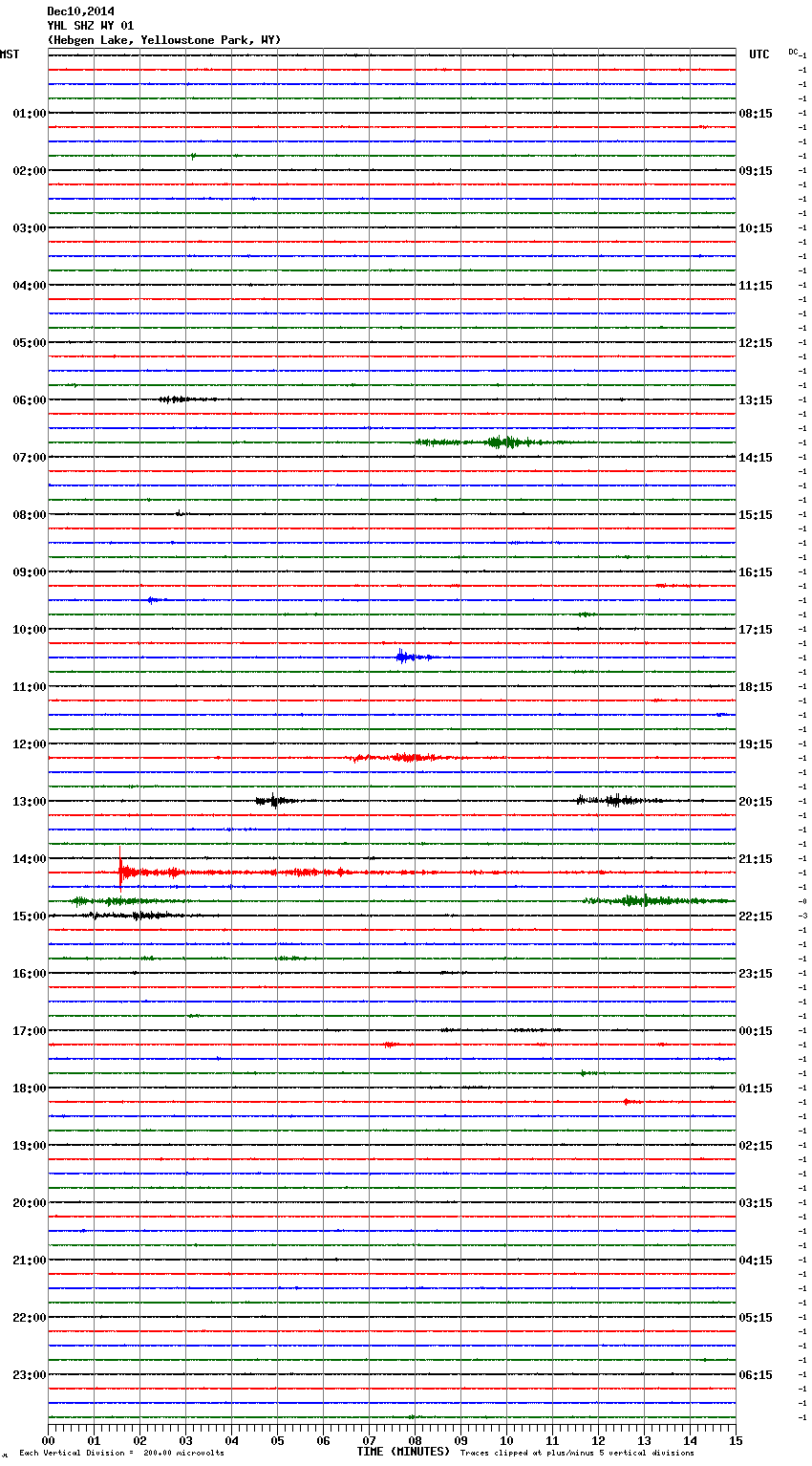
Task: Click the UTC column header
Action: [x=759, y=54]
